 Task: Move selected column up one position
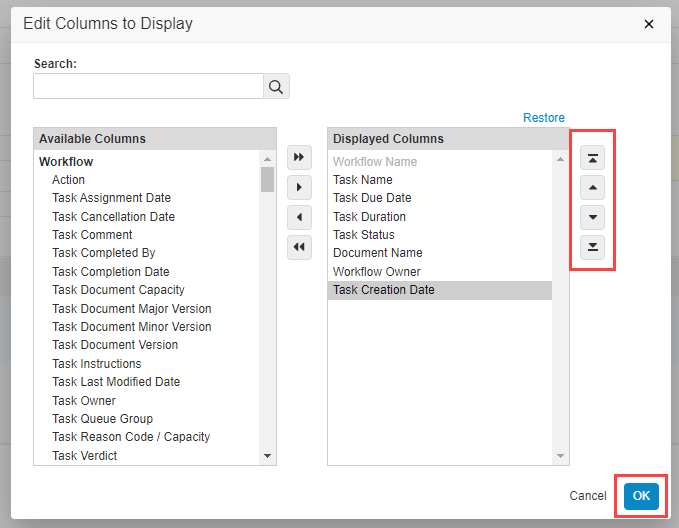click(593, 188)
